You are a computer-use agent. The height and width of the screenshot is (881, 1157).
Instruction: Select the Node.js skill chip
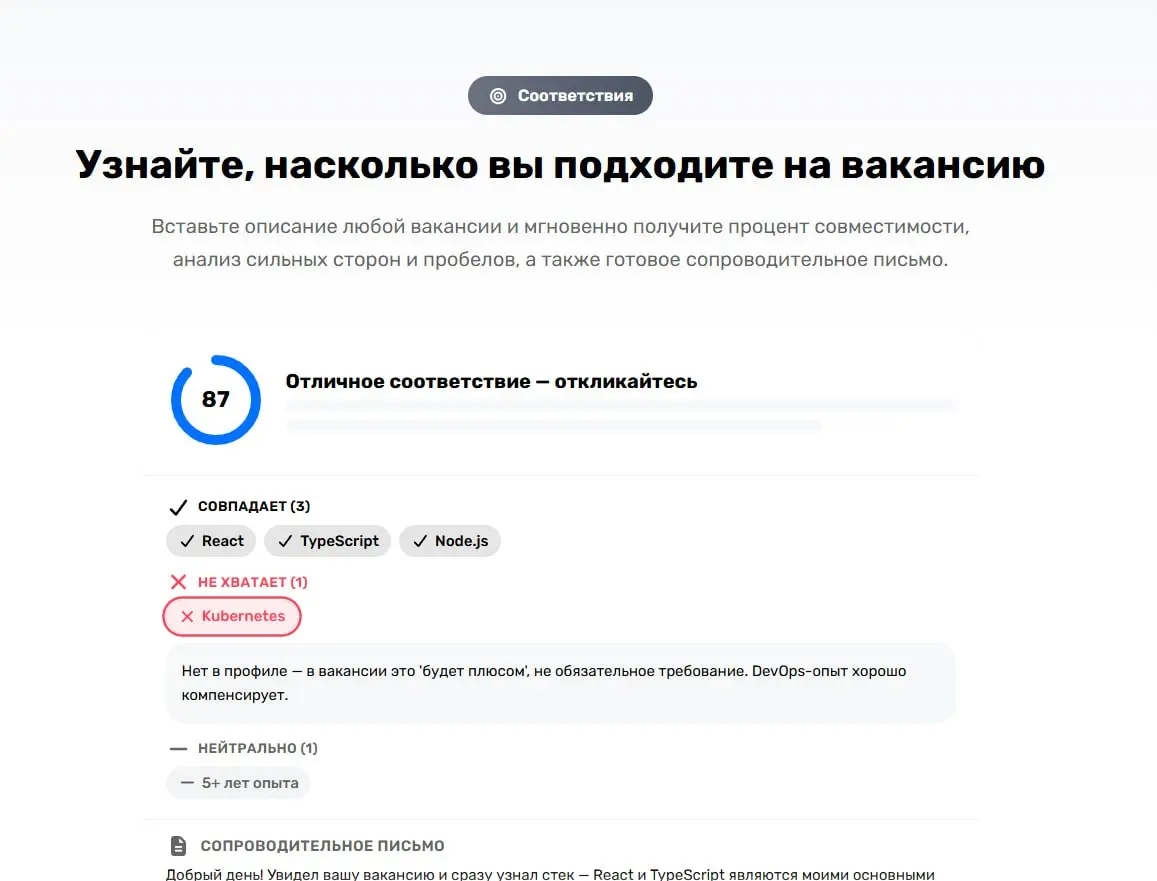(449, 541)
